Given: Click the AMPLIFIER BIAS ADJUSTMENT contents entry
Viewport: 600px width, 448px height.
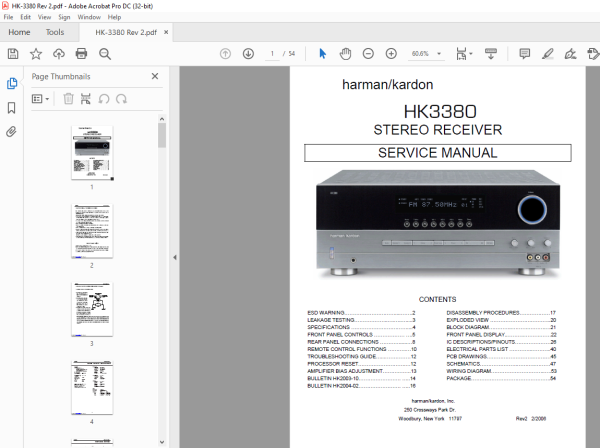Looking at the screenshot, I should click(362, 371).
